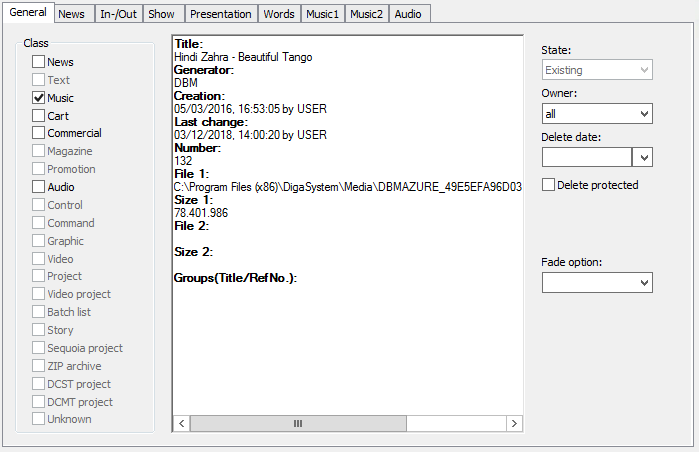Open the In-/Out tab
The width and height of the screenshot is (699, 452).
(x=118, y=14)
